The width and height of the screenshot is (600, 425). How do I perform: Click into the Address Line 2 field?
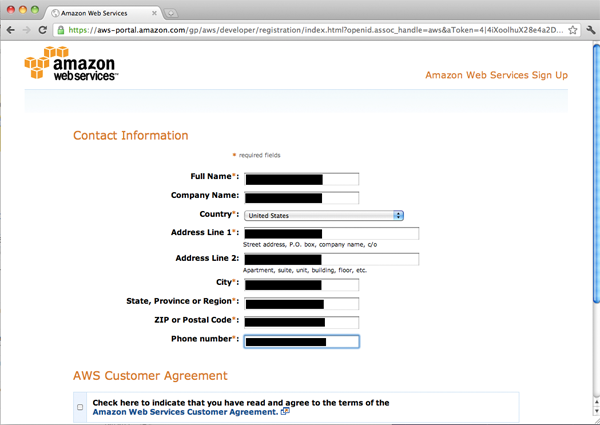point(331,259)
